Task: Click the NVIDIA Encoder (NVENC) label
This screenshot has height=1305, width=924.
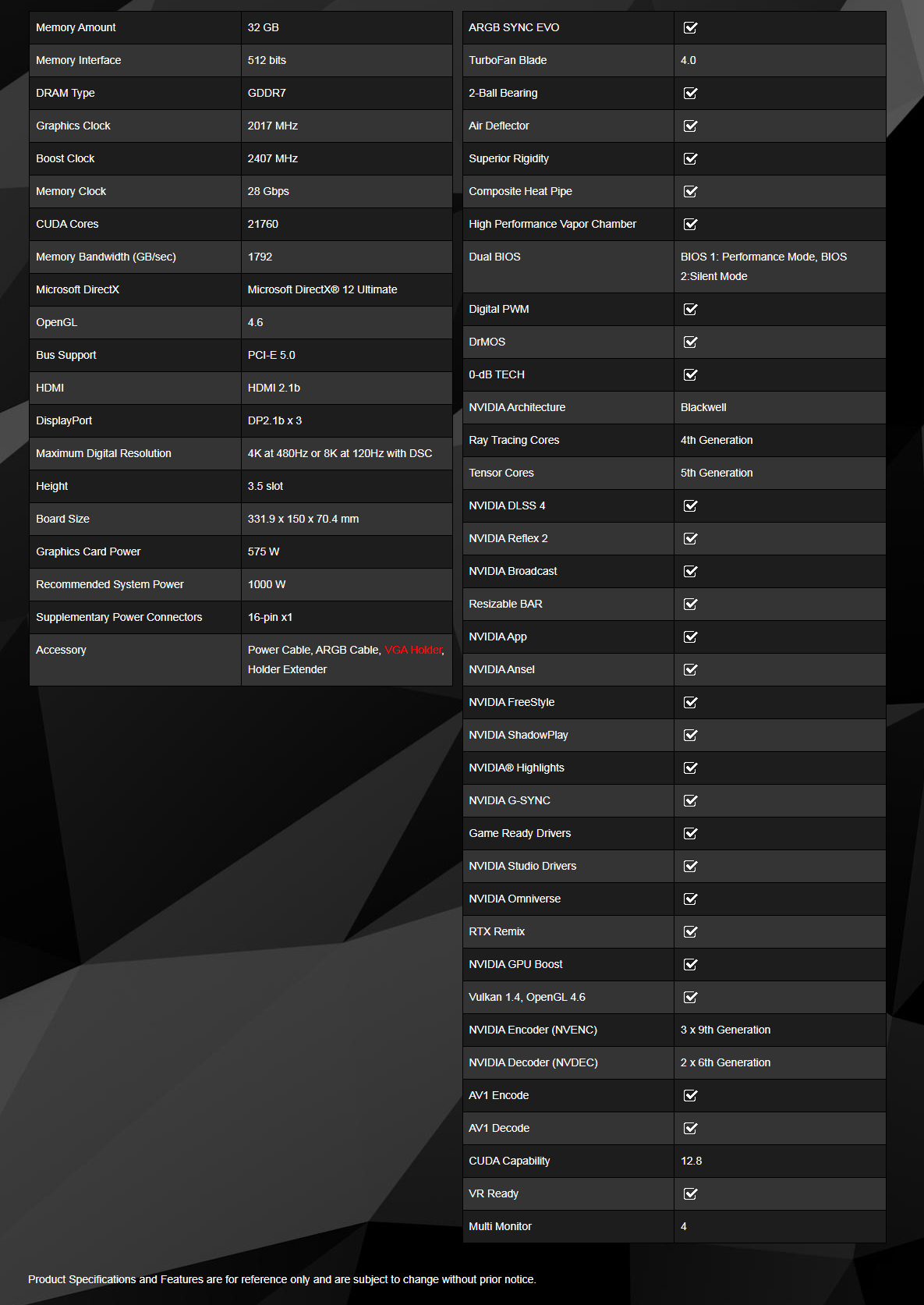Action: (533, 1030)
